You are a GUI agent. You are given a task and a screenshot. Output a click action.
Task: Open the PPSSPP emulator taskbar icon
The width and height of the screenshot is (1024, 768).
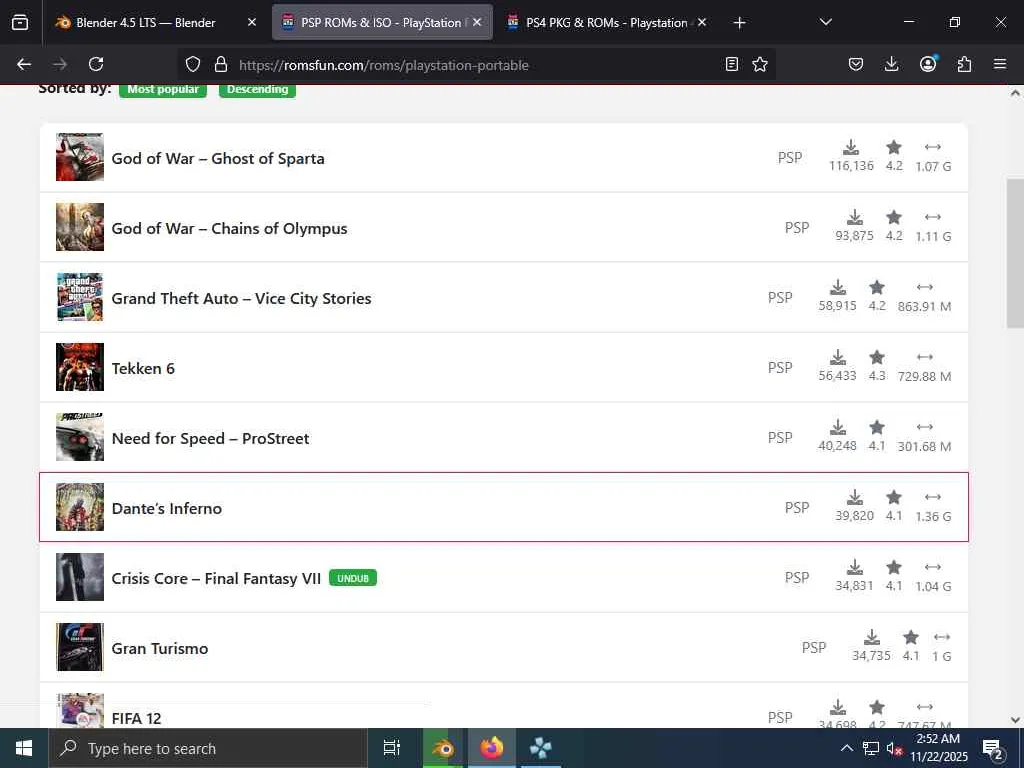[541, 748]
